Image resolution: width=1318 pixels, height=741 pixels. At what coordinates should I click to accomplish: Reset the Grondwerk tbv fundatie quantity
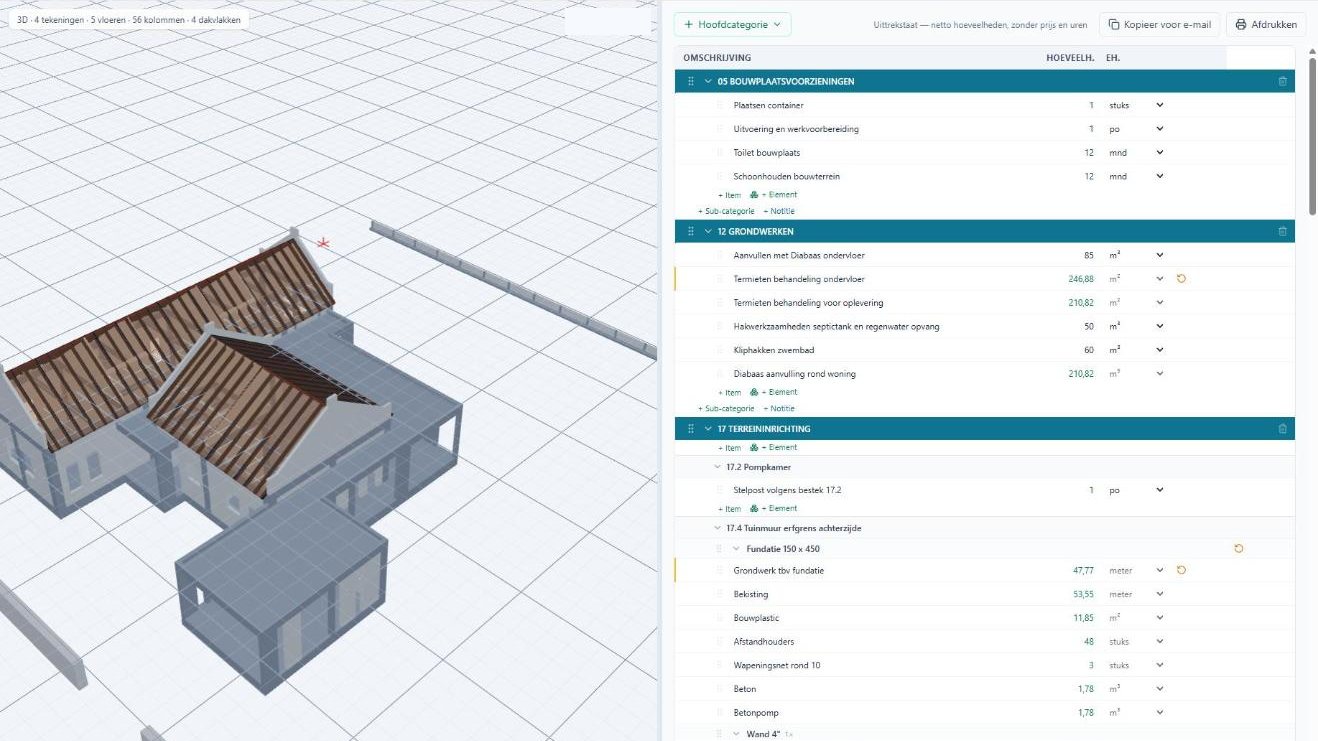click(1181, 570)
